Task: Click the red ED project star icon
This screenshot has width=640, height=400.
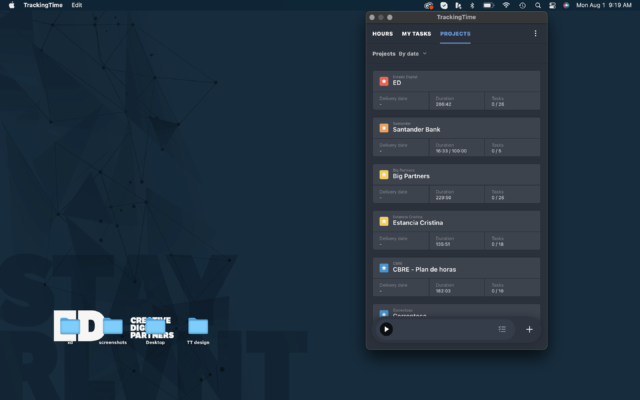Action: click(x=384, y=81)
